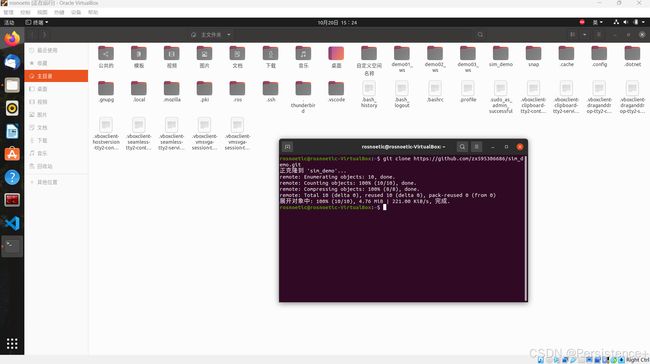
Task: Select the .config folder
Action: click(599, 56)
